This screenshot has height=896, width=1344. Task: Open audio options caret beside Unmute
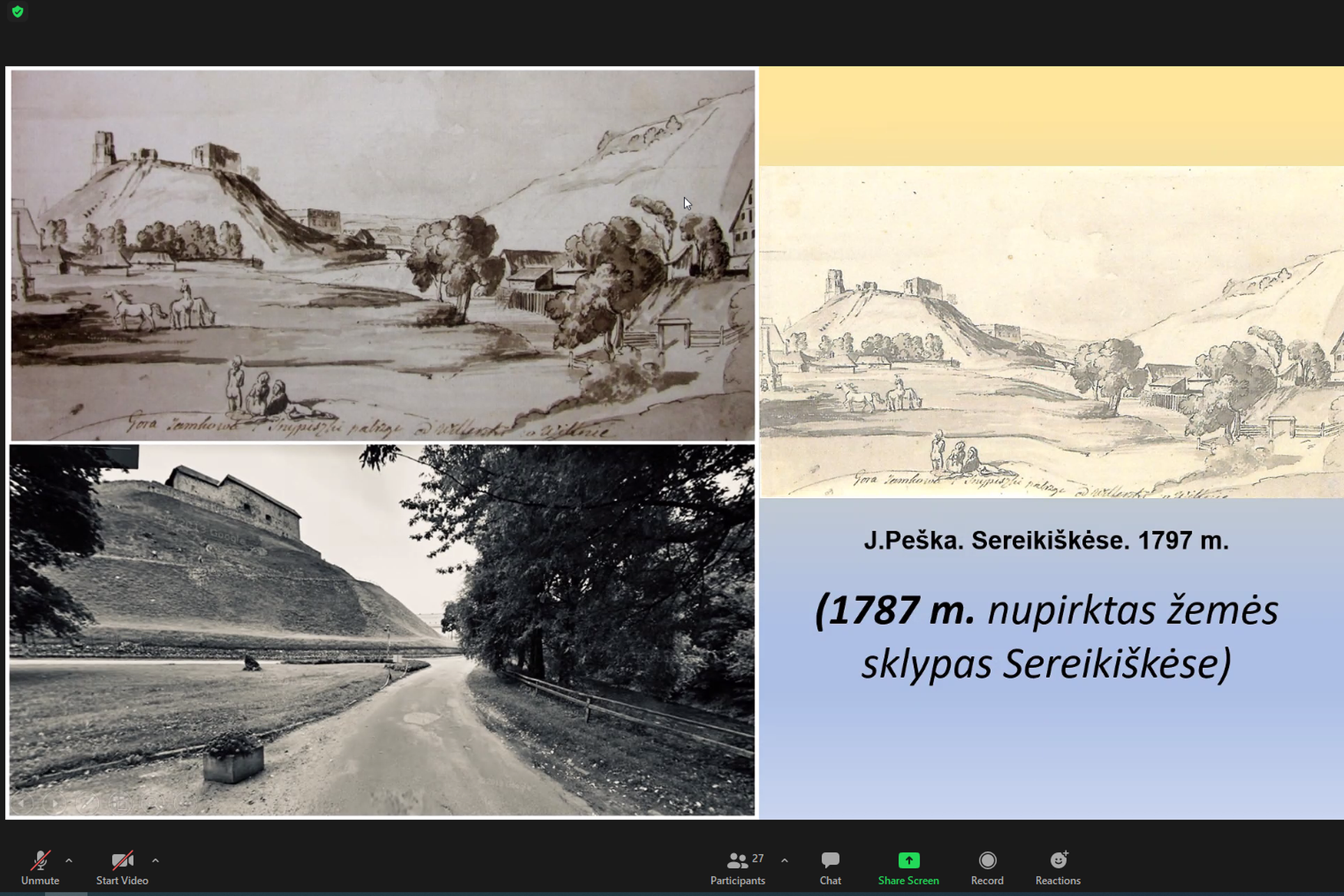(x=69, y=861)
